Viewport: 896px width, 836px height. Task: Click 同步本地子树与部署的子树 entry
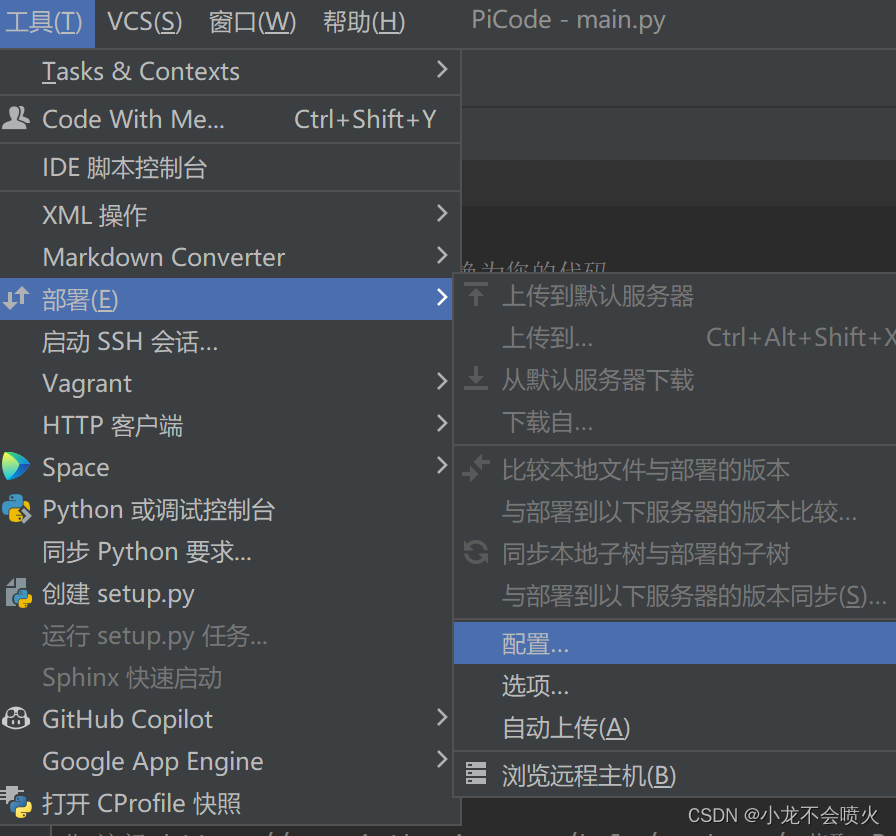(675, 553)
